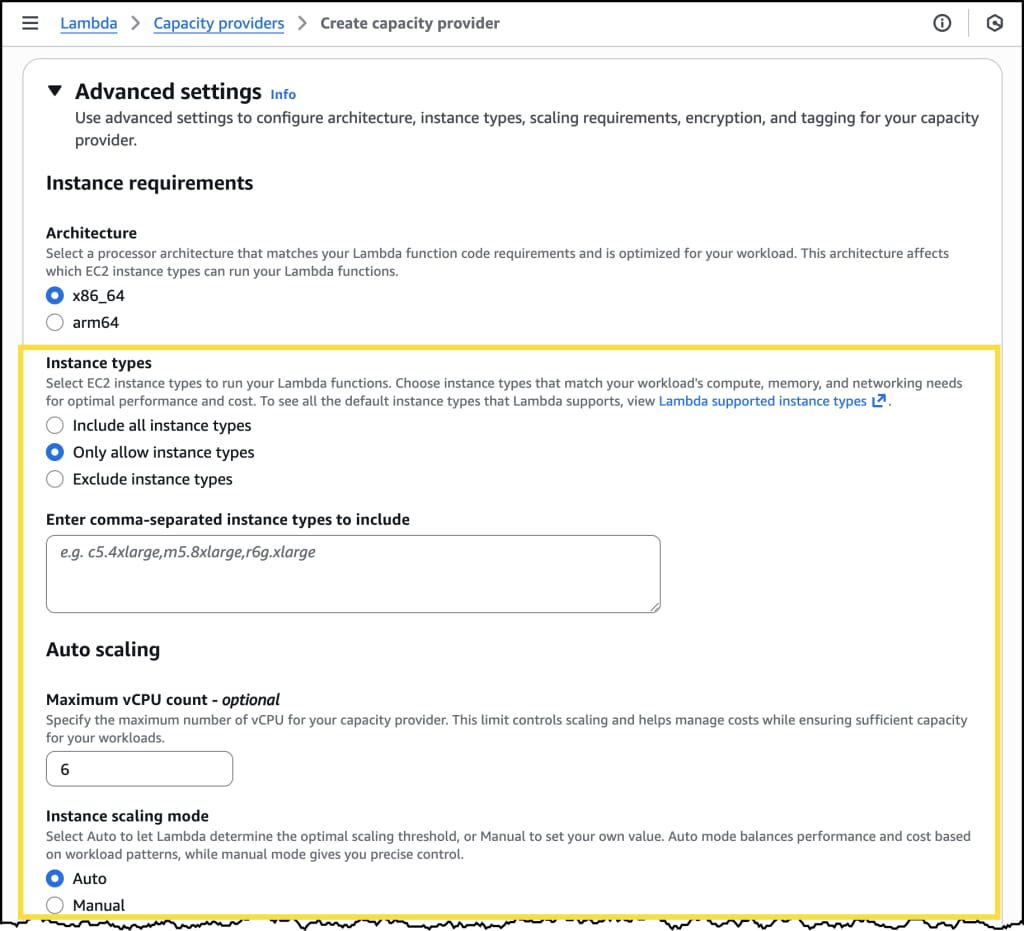Click the hexagon settings icon in header
Screen dimensions: 1024x931
click(994, 23)
